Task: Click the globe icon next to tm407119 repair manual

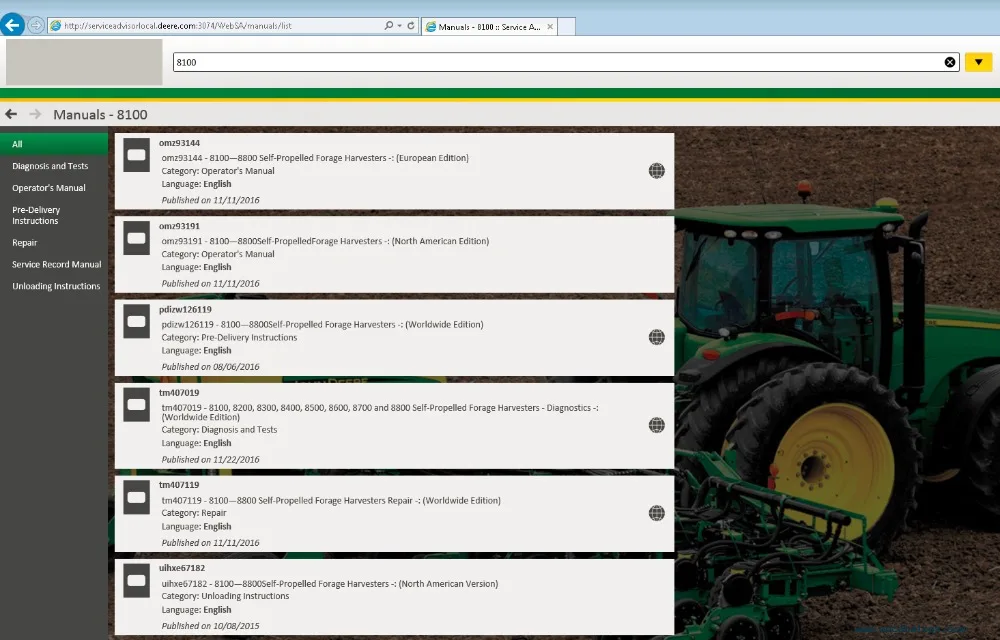Action: click(656, 512)
